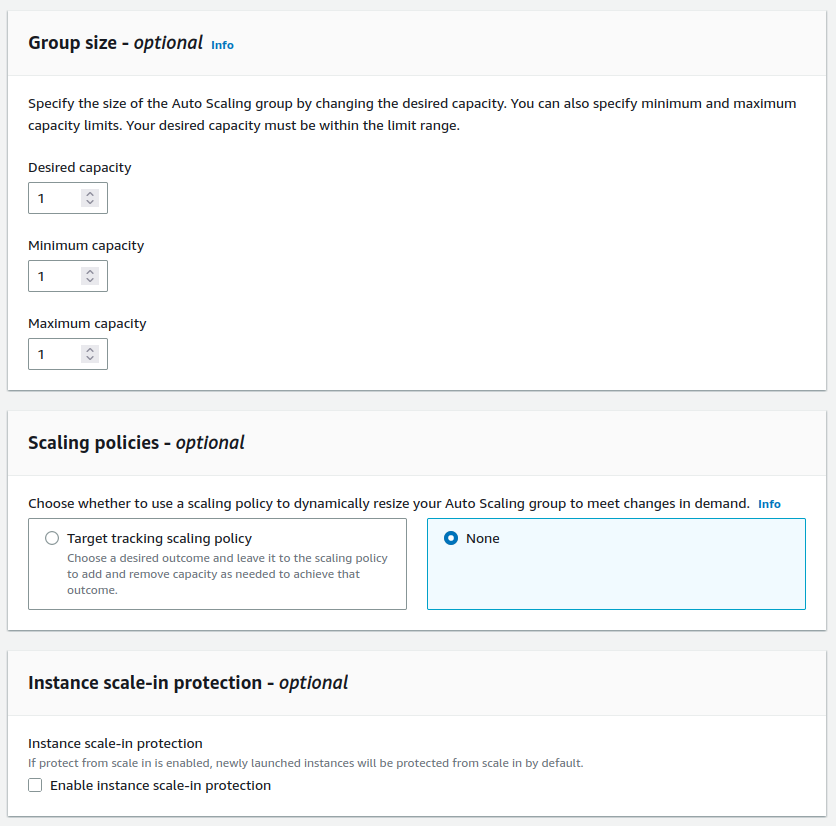836x826 pixels.
Task: Lower Maximum capacity with the down arrow
Action: (x=90, y=359)
